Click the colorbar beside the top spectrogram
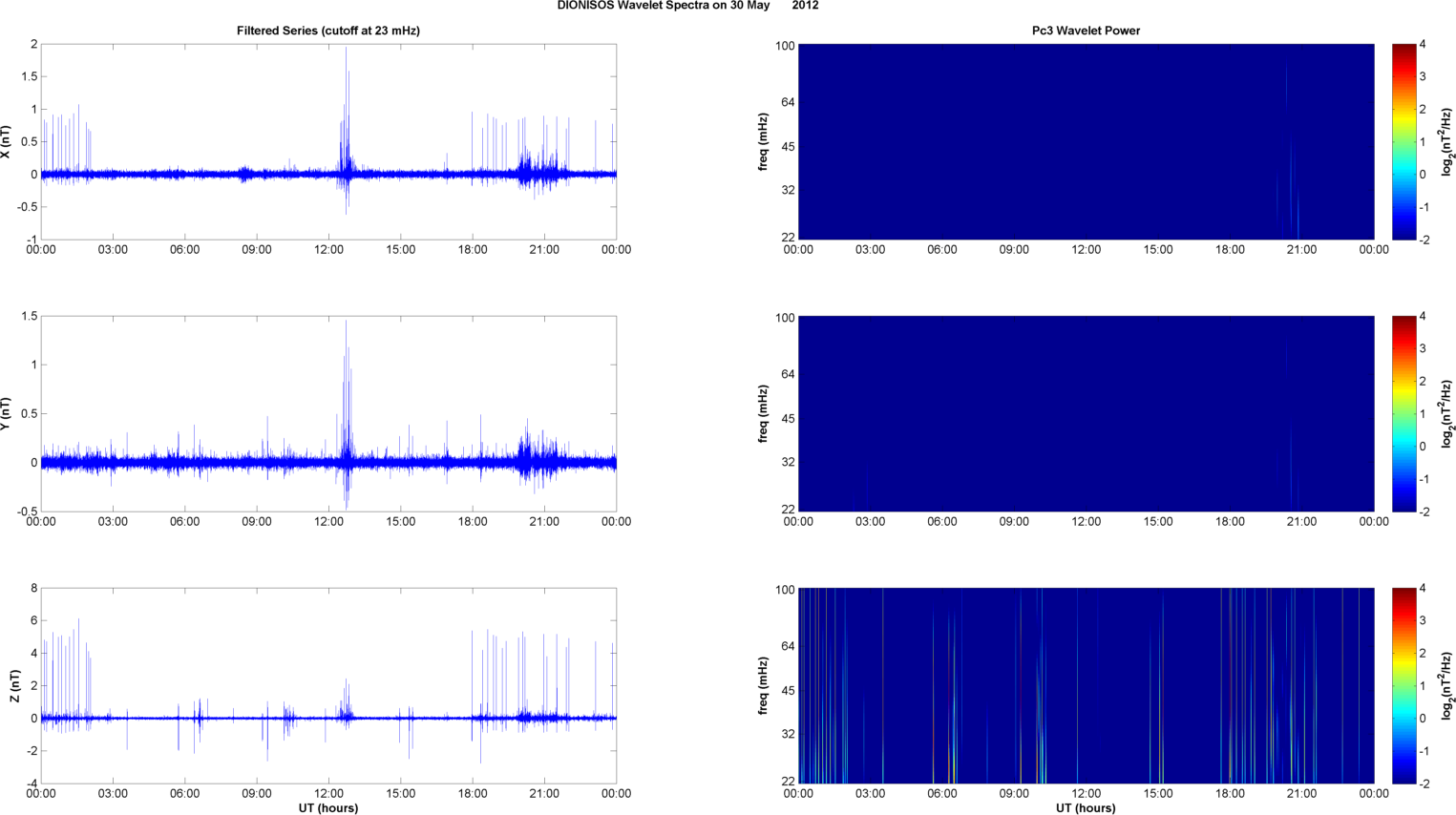Image resolution: width=1456 pixels, height=815 pixels. pos(1403,141)
